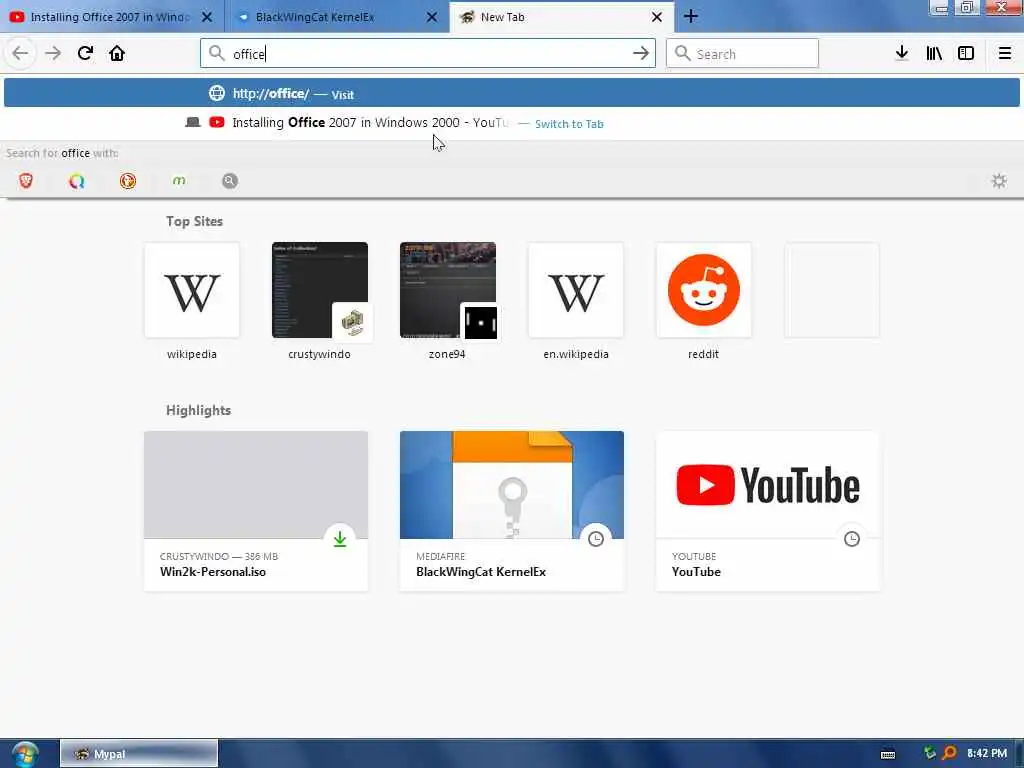Click the green download badge on Win2k-Personal.iso
The width and height of the screenshot is (1024, 768).
pos(340,539)
